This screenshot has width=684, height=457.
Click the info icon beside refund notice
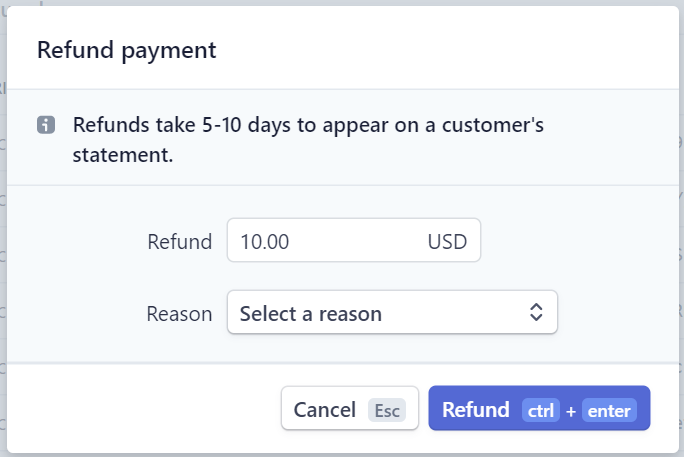[x=46, y=125]
